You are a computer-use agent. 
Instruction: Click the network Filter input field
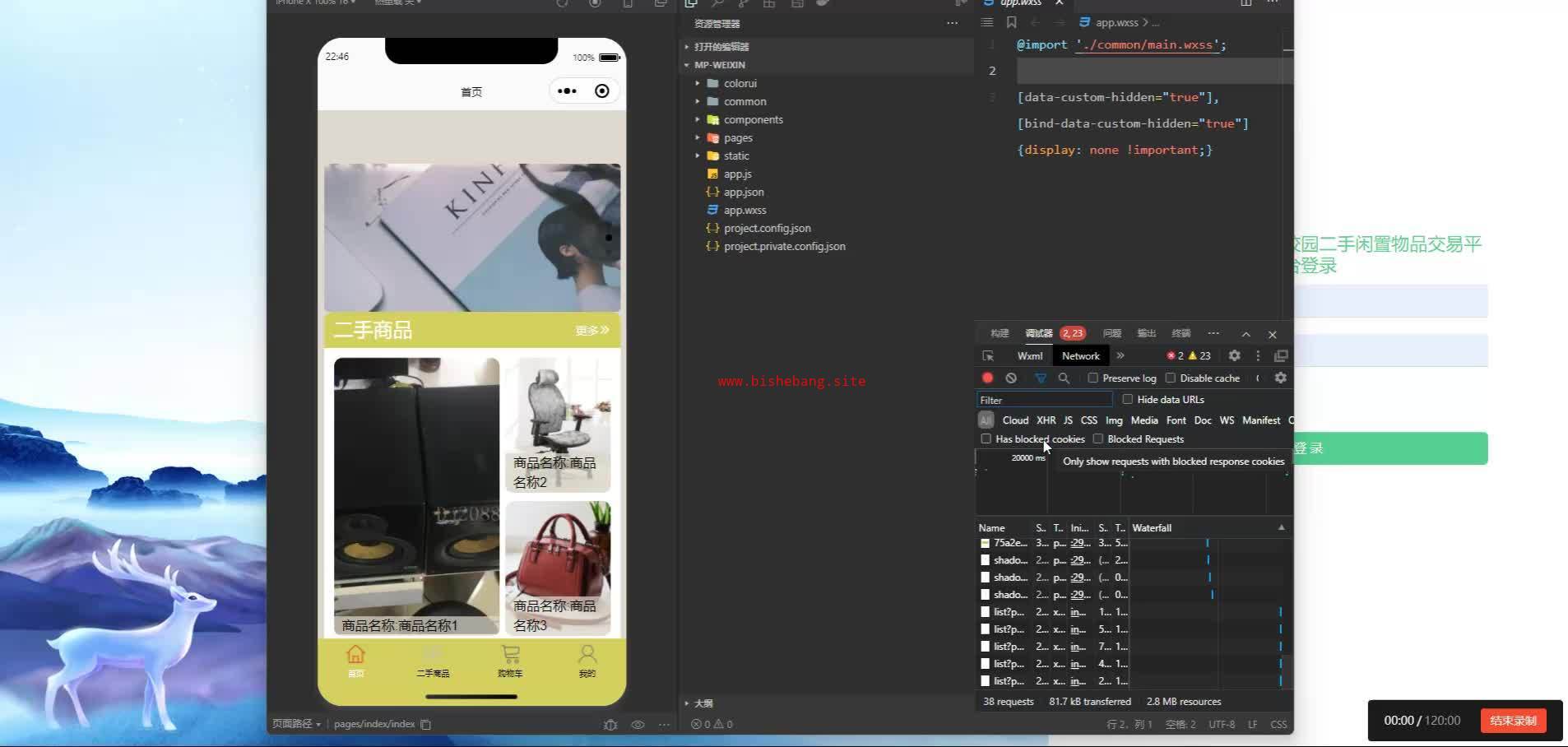1044,400
